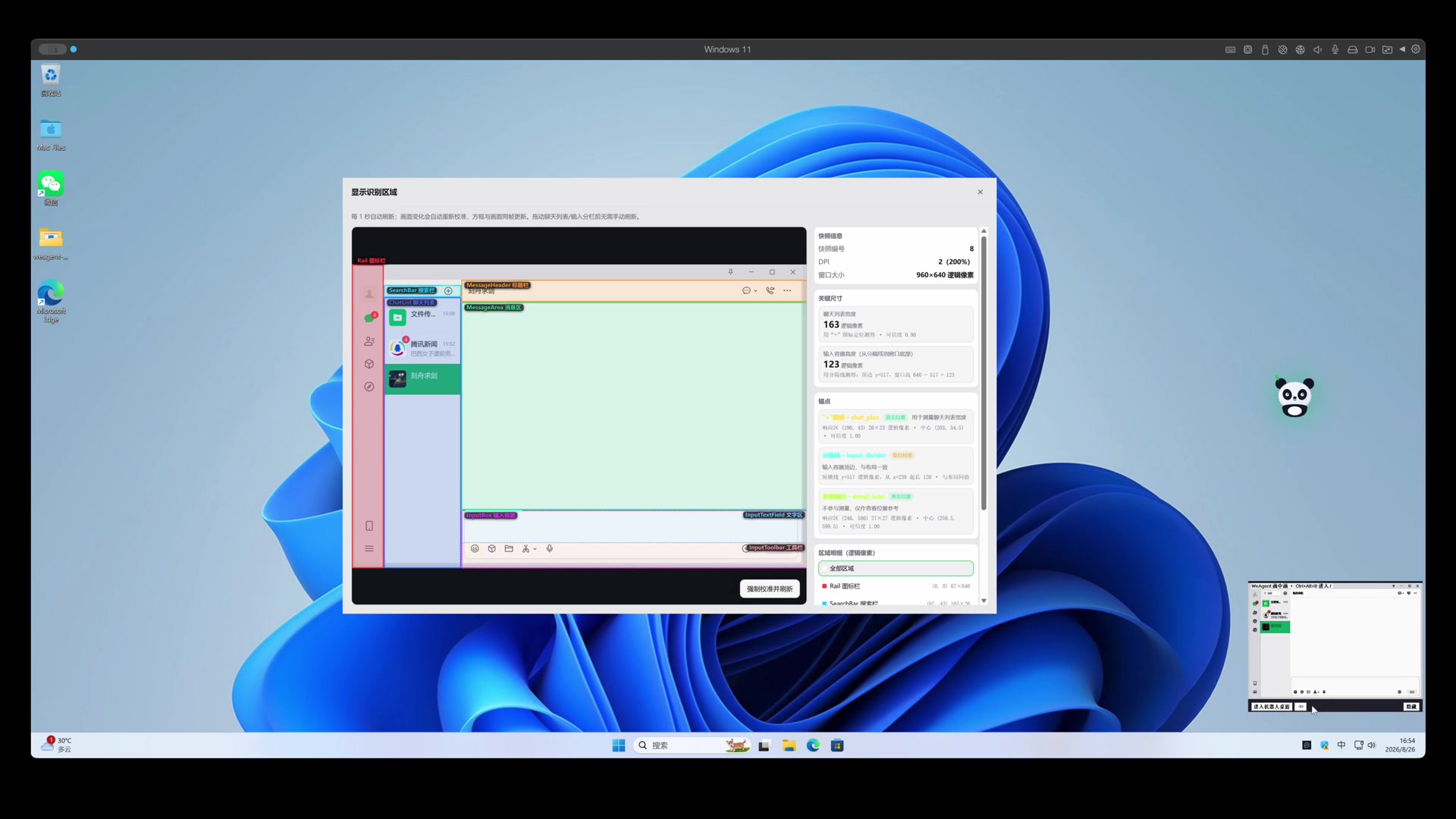The image size is (1456, 819).
Task: Click the 强制校准并刷新 button
Action: 770,589
